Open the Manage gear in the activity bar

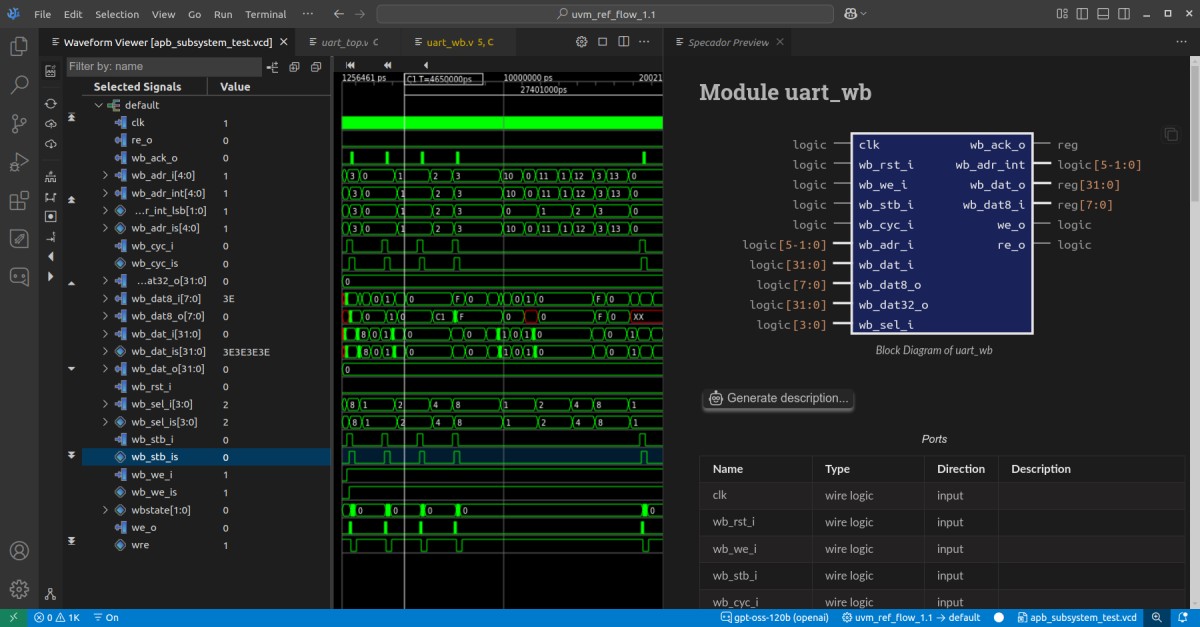tap(19, 590)
